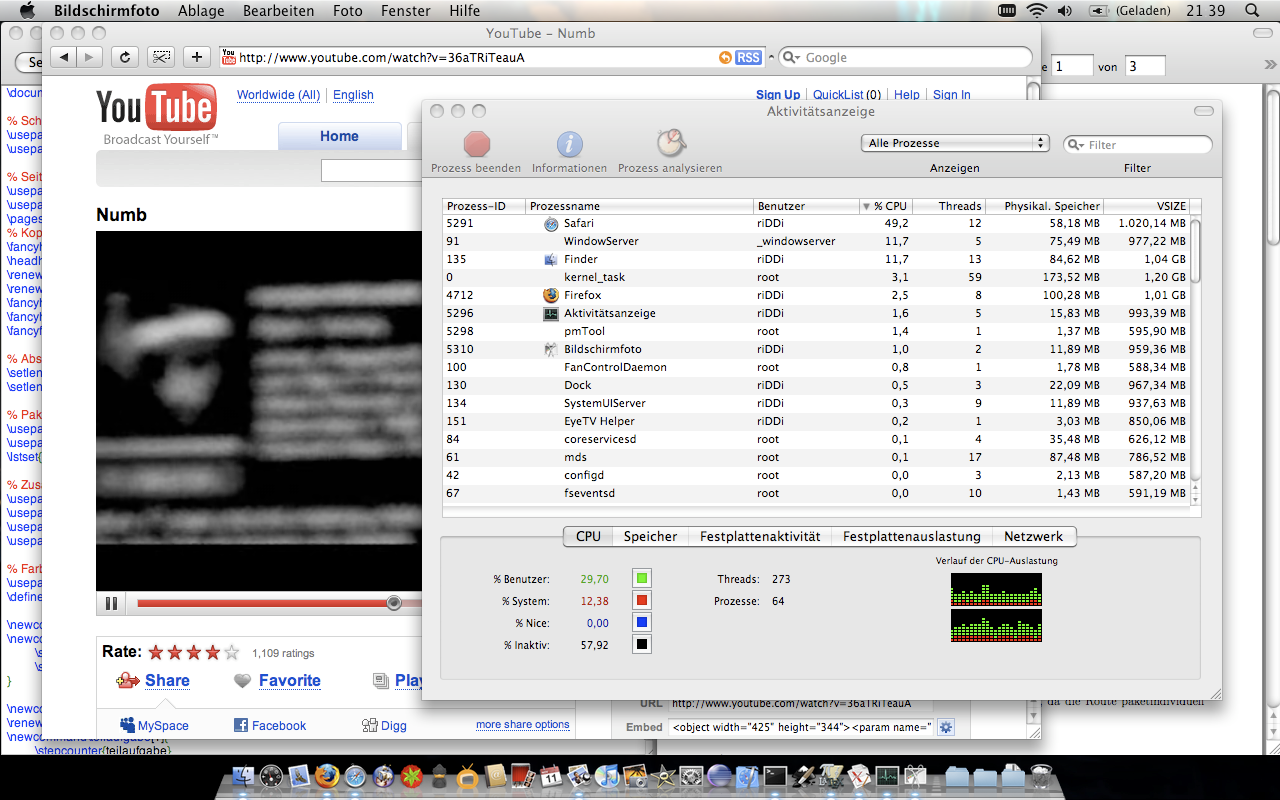Click the Worldwide (All) link
This screenshot has width=1280, height=800.
coord(278,95)
